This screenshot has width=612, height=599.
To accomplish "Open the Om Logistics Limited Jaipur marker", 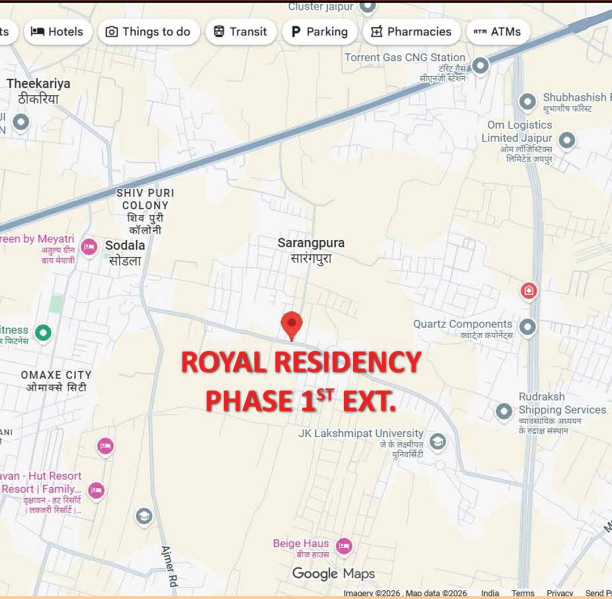I will (x=567, y=140).
